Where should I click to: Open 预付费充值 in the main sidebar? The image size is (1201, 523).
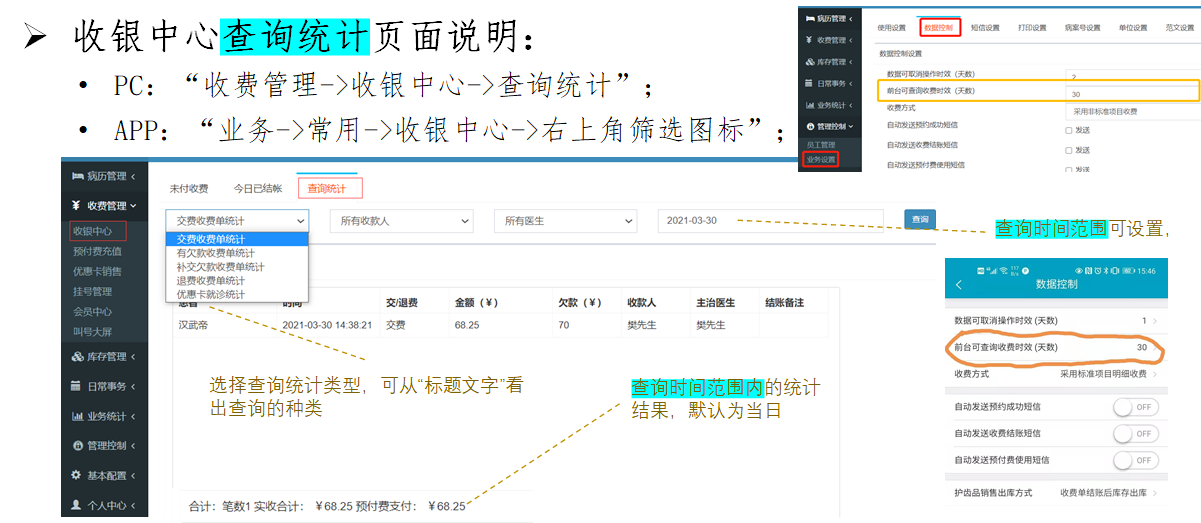(97, 251)
